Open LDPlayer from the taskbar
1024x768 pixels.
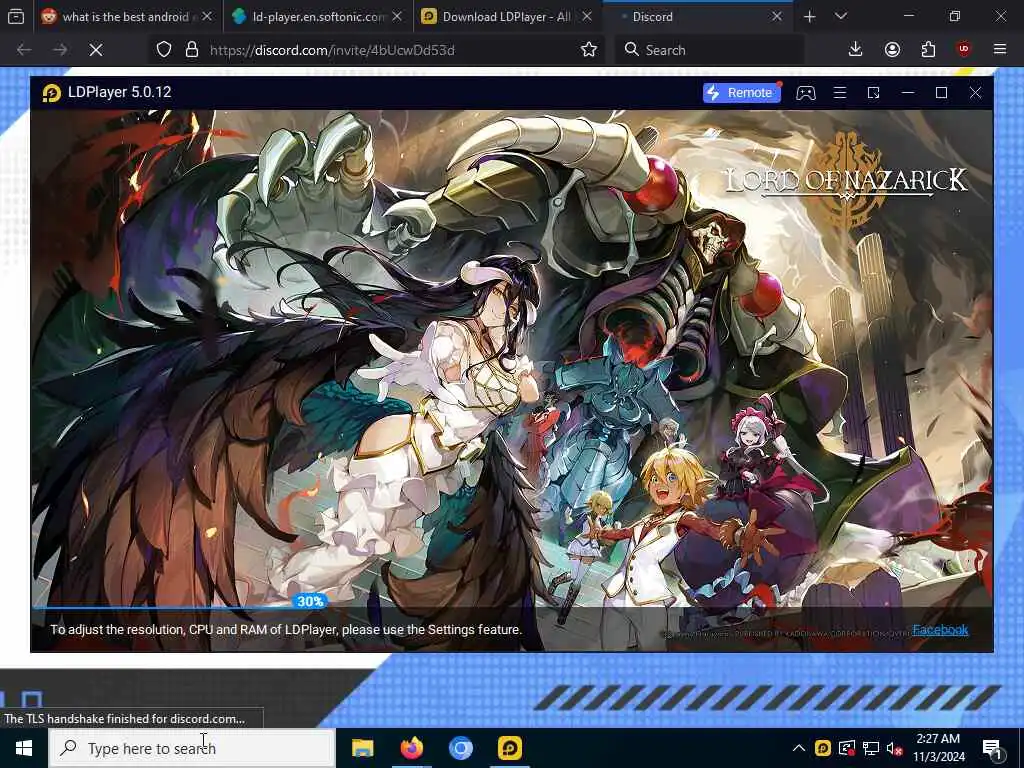coord(510,748)
